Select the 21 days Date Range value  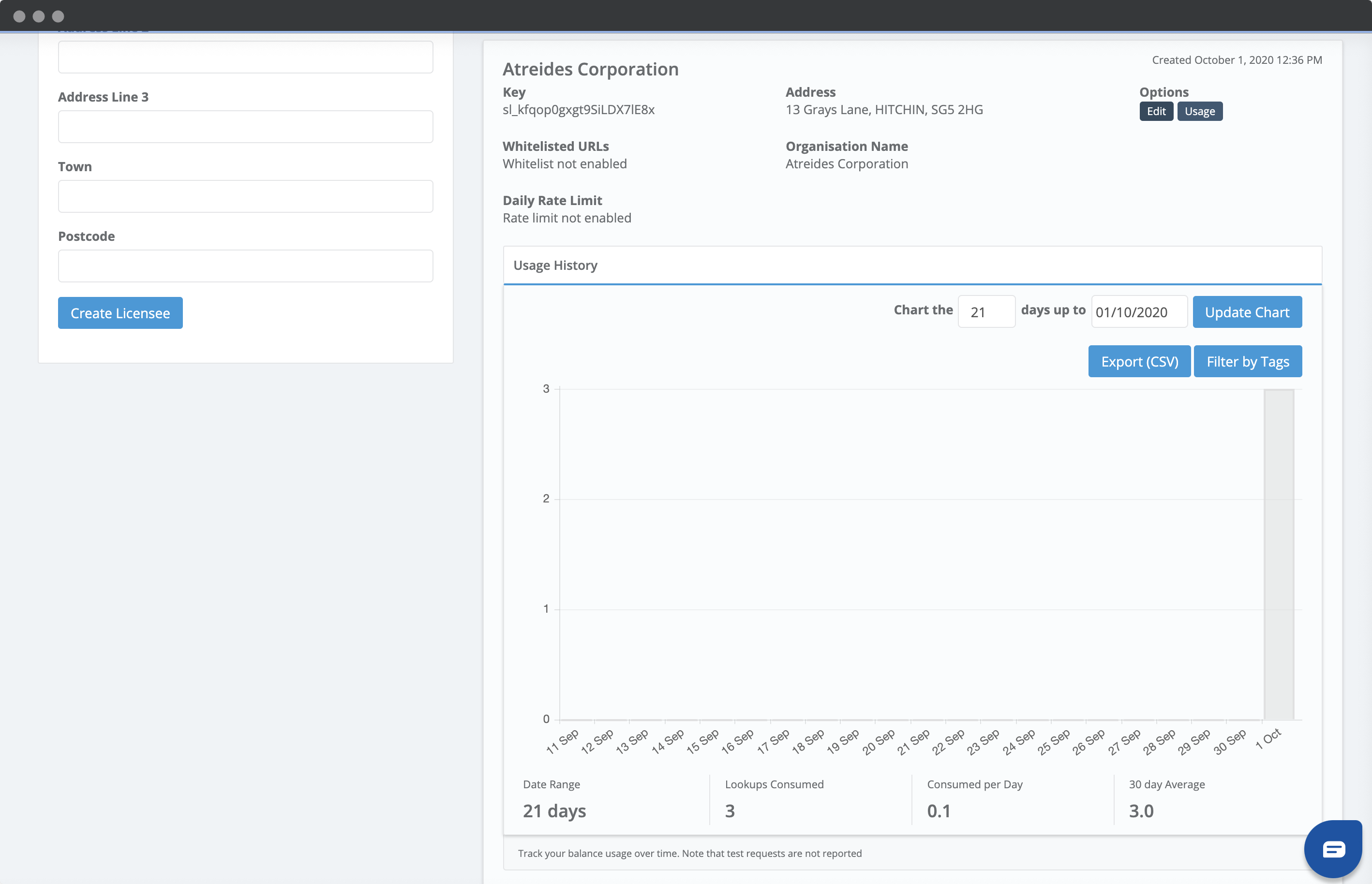pos(554,810)
